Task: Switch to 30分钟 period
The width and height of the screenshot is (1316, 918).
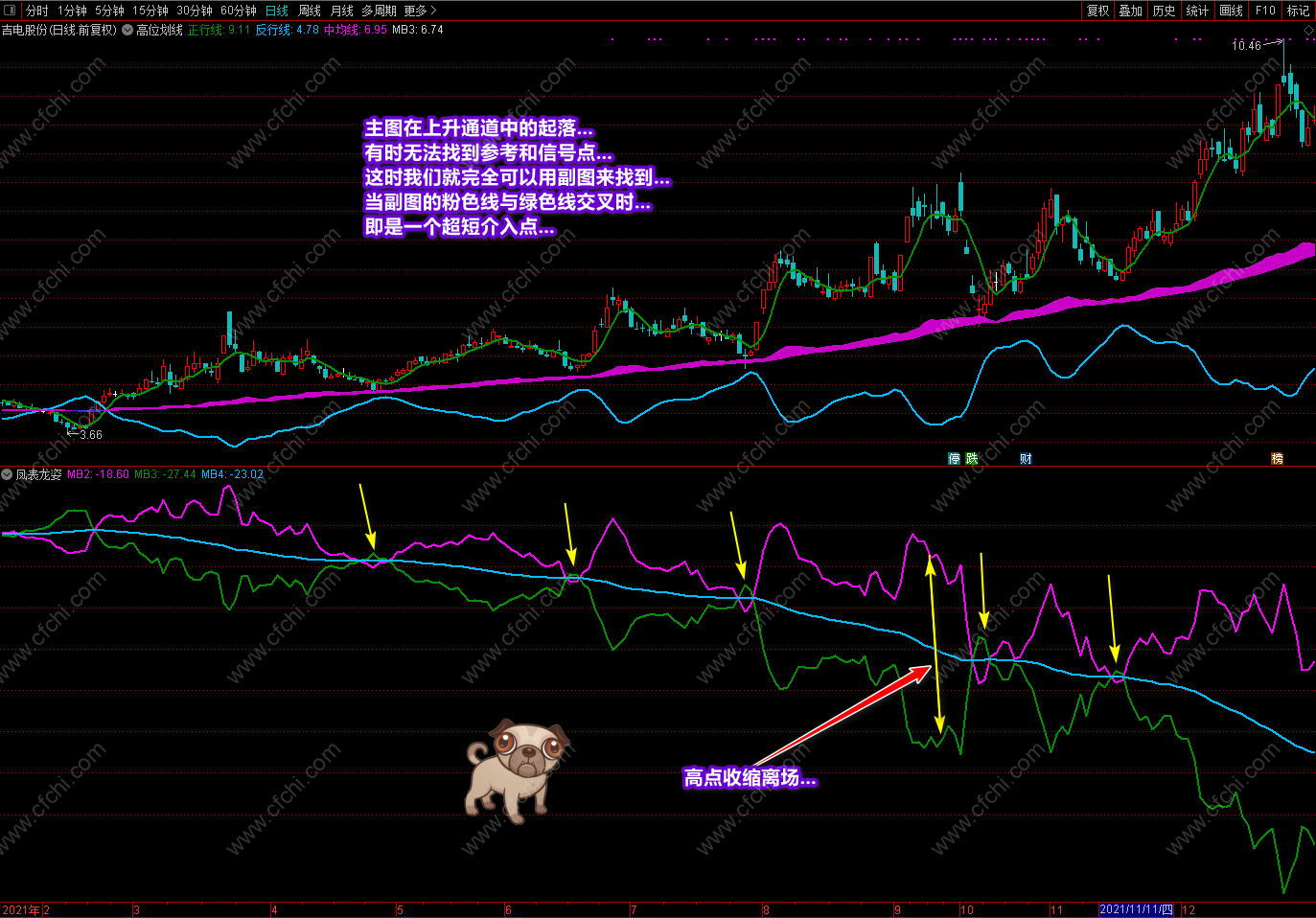Action: pyautogui.click(x=195, y=11)
